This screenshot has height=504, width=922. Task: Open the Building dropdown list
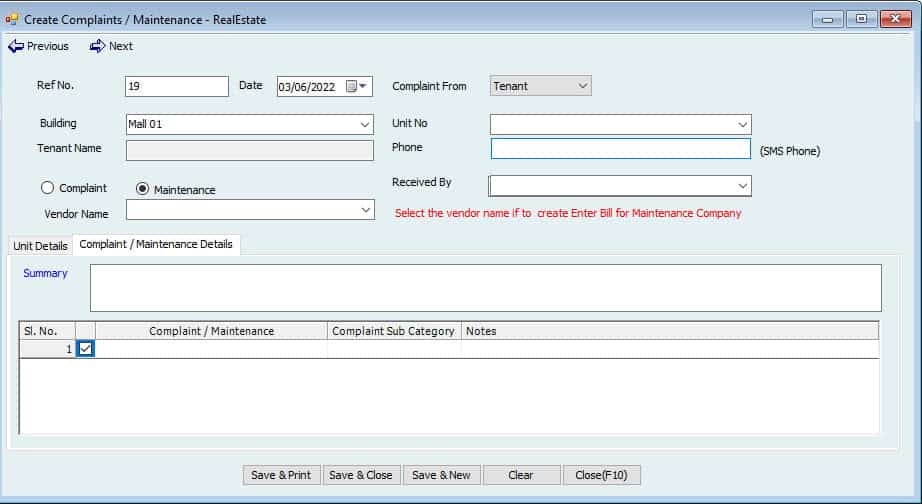coord(365,125)
